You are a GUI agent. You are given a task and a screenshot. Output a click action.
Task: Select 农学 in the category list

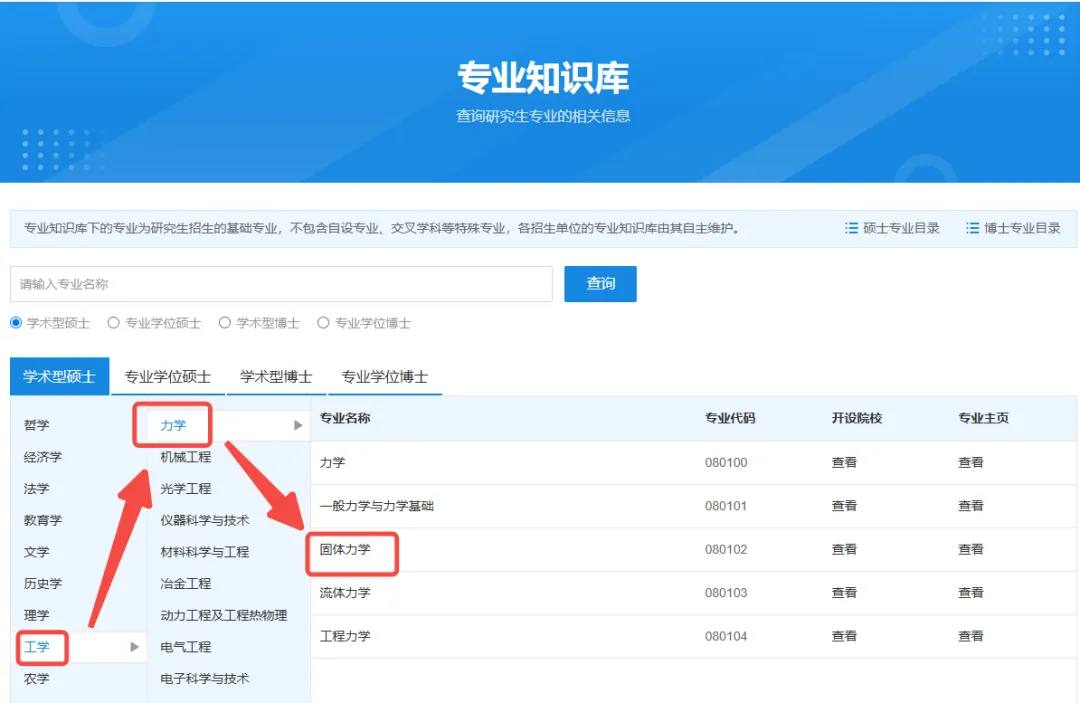tap(37, 679)
